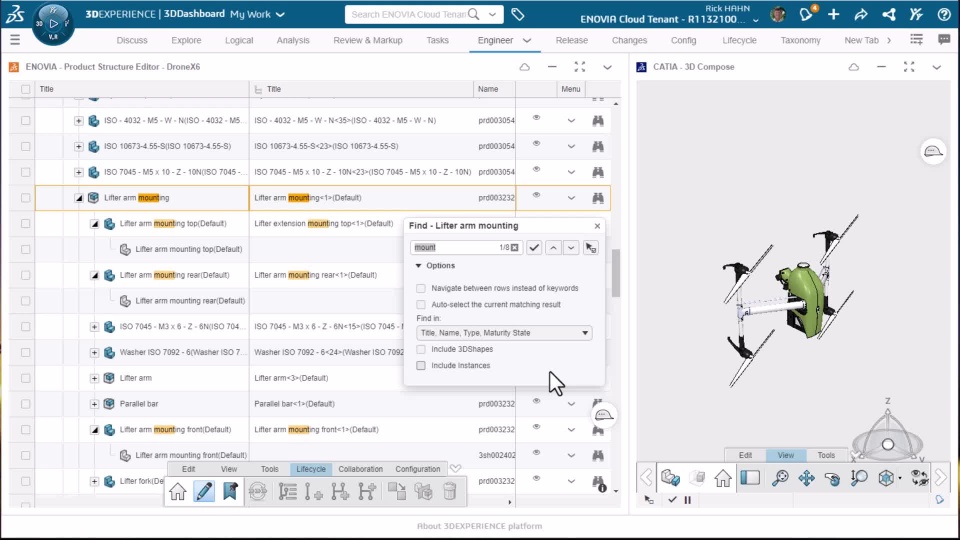Click the share arrow icon in top bar
Screen dimensions: 960x540
[x=861, y=14]
